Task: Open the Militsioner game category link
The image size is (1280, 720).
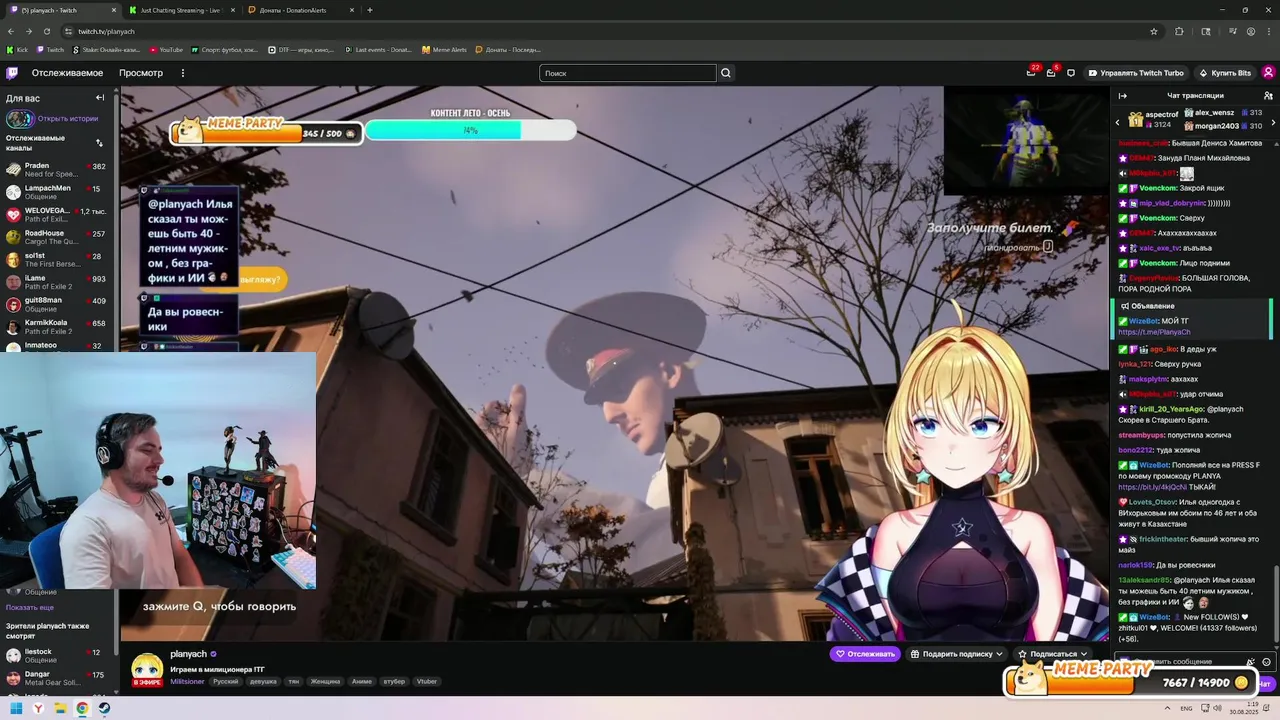Action: click(x=187, y=682)
